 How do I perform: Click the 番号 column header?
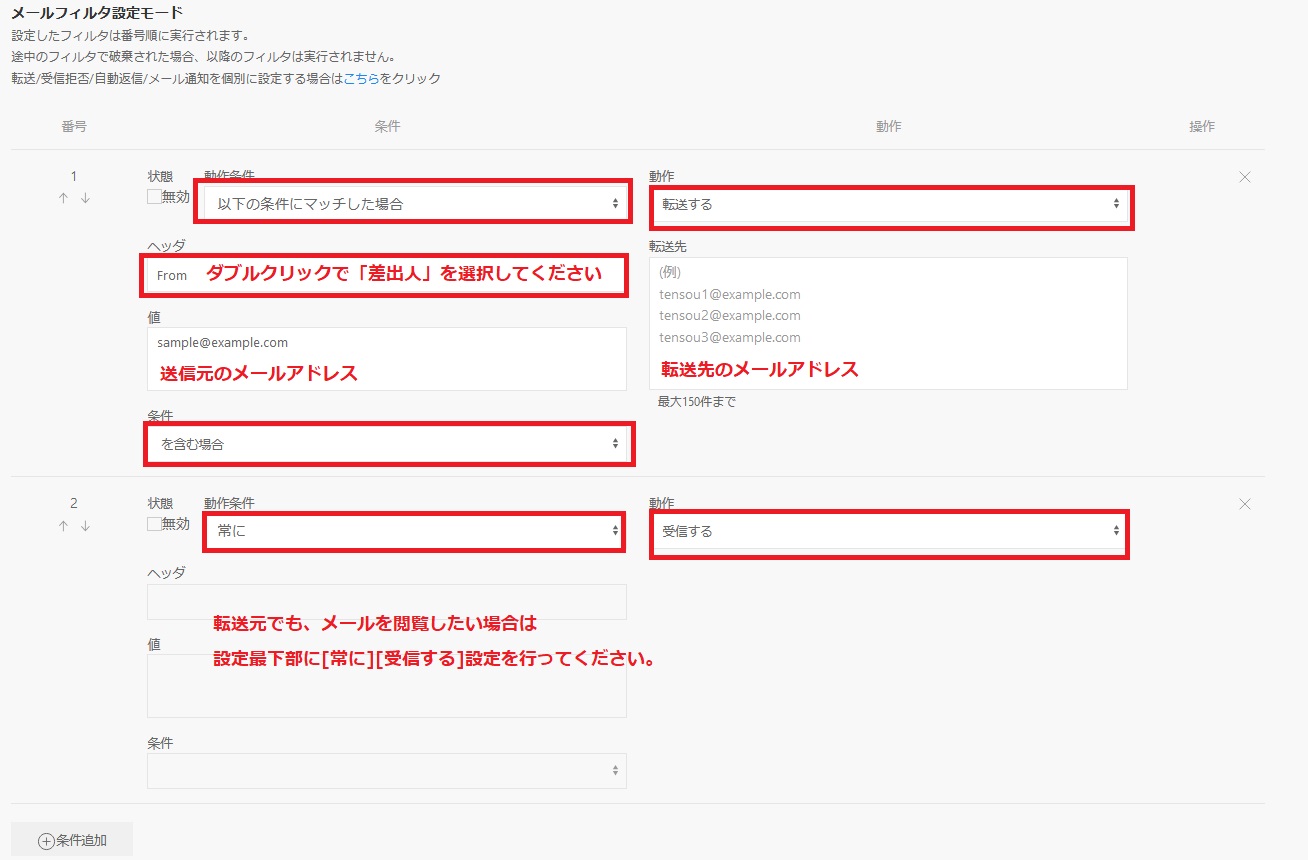tap(74, 127)
